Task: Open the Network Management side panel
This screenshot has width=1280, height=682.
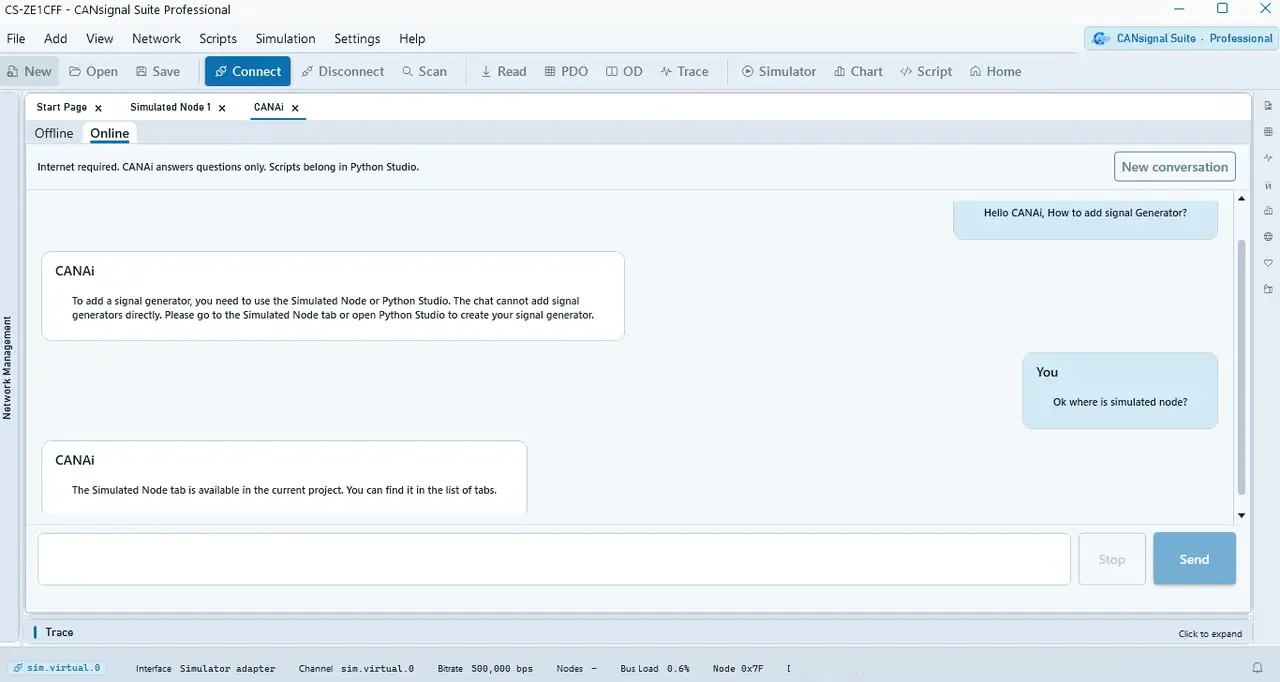Action: (7, 368)
